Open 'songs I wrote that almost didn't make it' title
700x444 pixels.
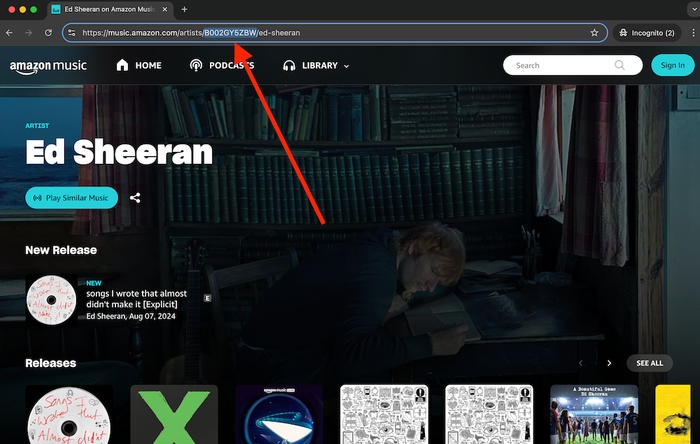[136, 299]
